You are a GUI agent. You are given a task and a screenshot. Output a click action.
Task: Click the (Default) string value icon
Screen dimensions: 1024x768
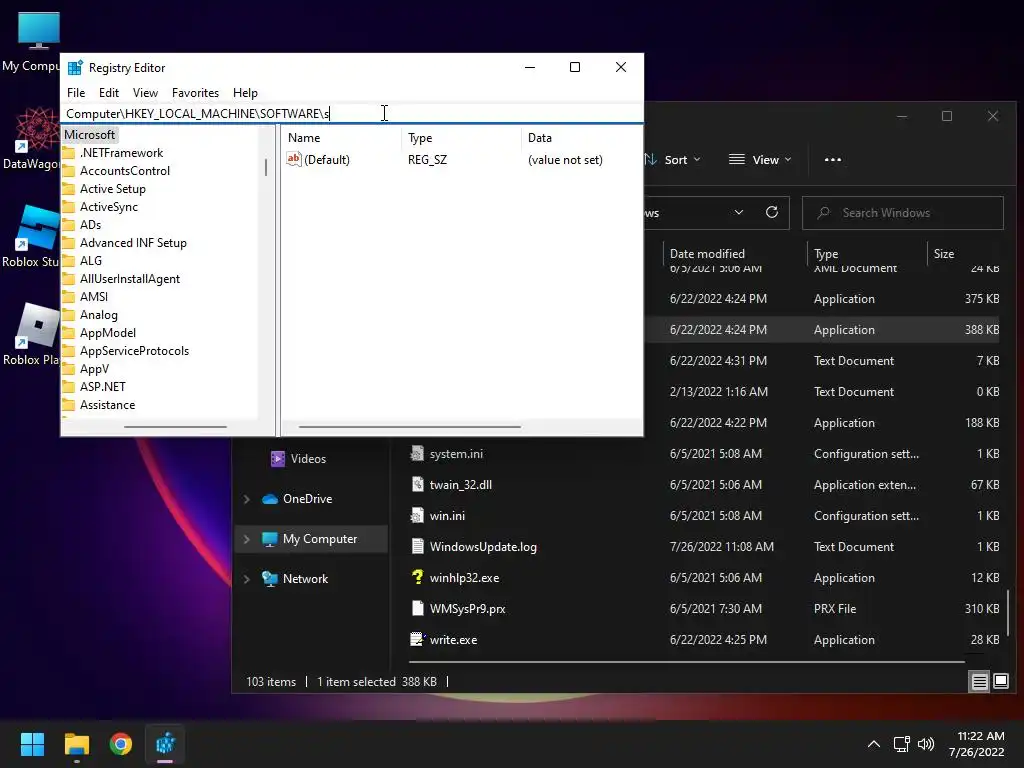pyautogui.click(x=294, y=159)
